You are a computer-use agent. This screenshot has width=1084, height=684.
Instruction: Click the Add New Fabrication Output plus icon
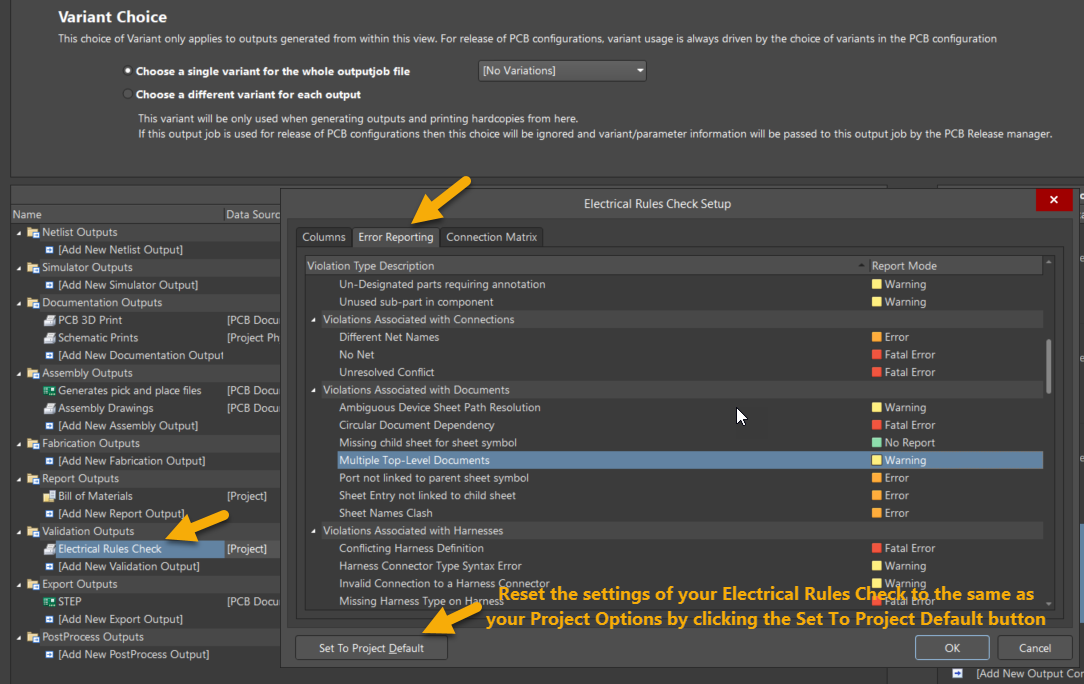click(x=49, y=461)
